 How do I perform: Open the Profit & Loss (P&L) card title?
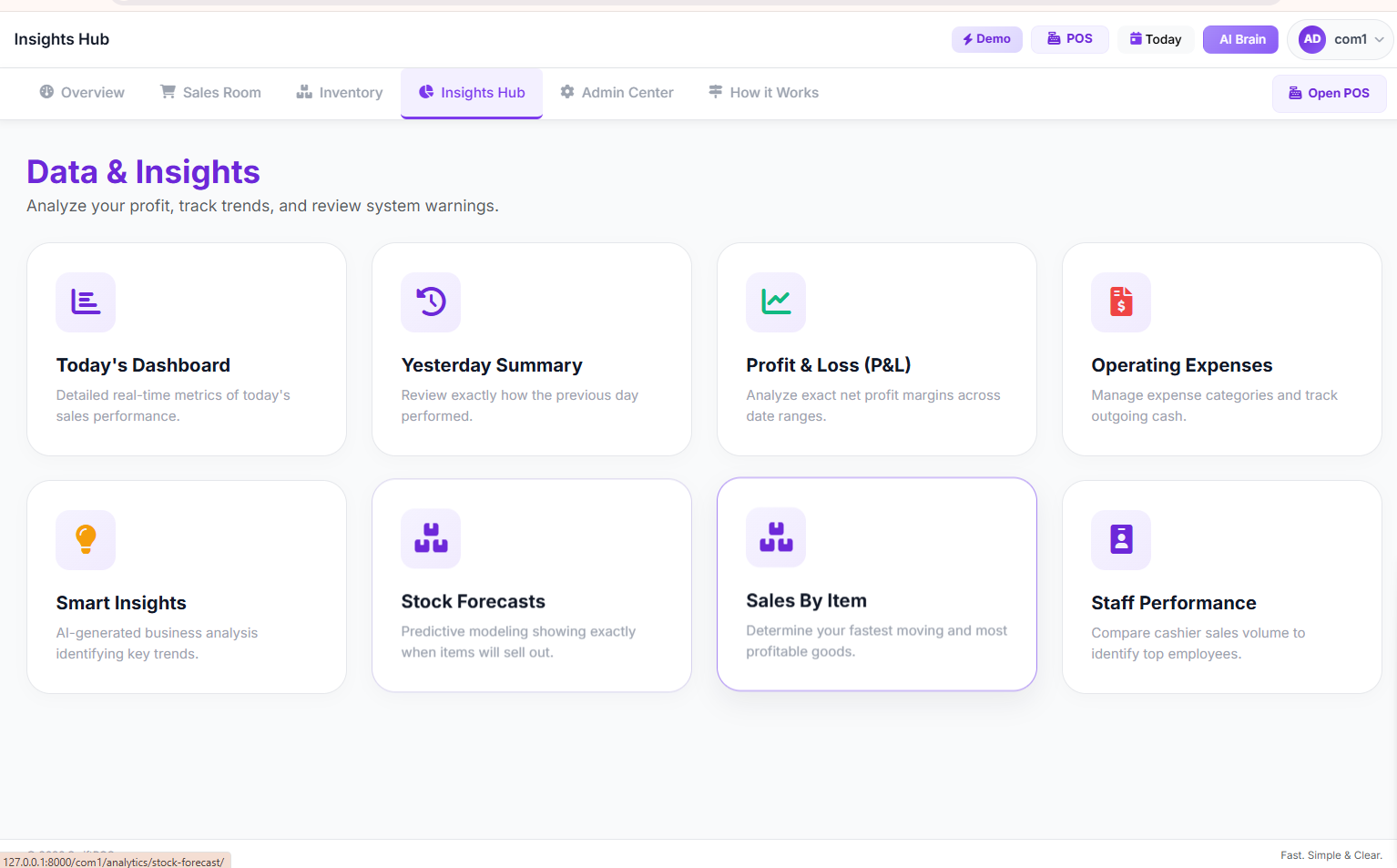(829, 365)
